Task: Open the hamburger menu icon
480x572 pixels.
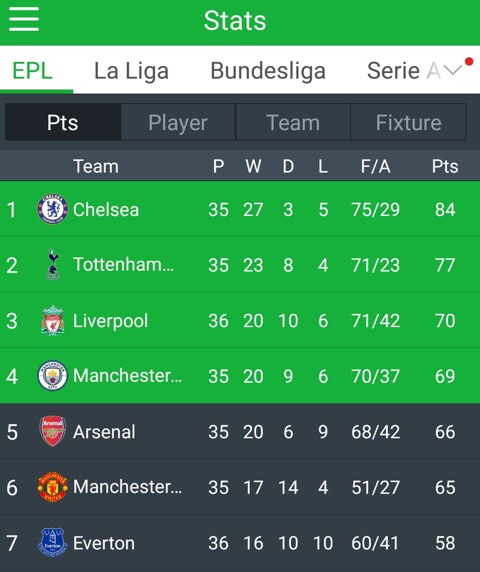Action: [24, 19]
